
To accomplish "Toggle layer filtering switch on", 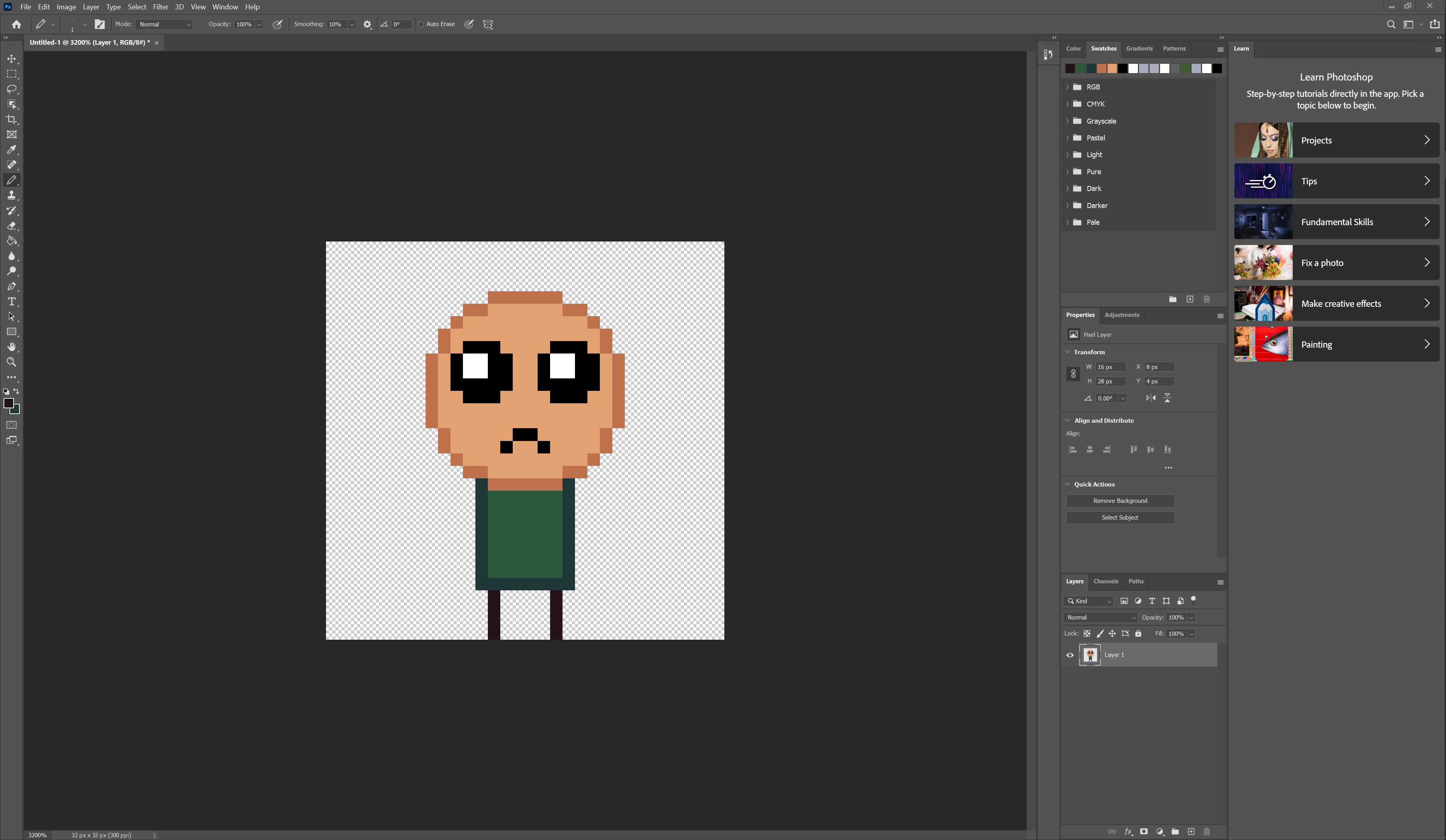I will coord(1193,600).
